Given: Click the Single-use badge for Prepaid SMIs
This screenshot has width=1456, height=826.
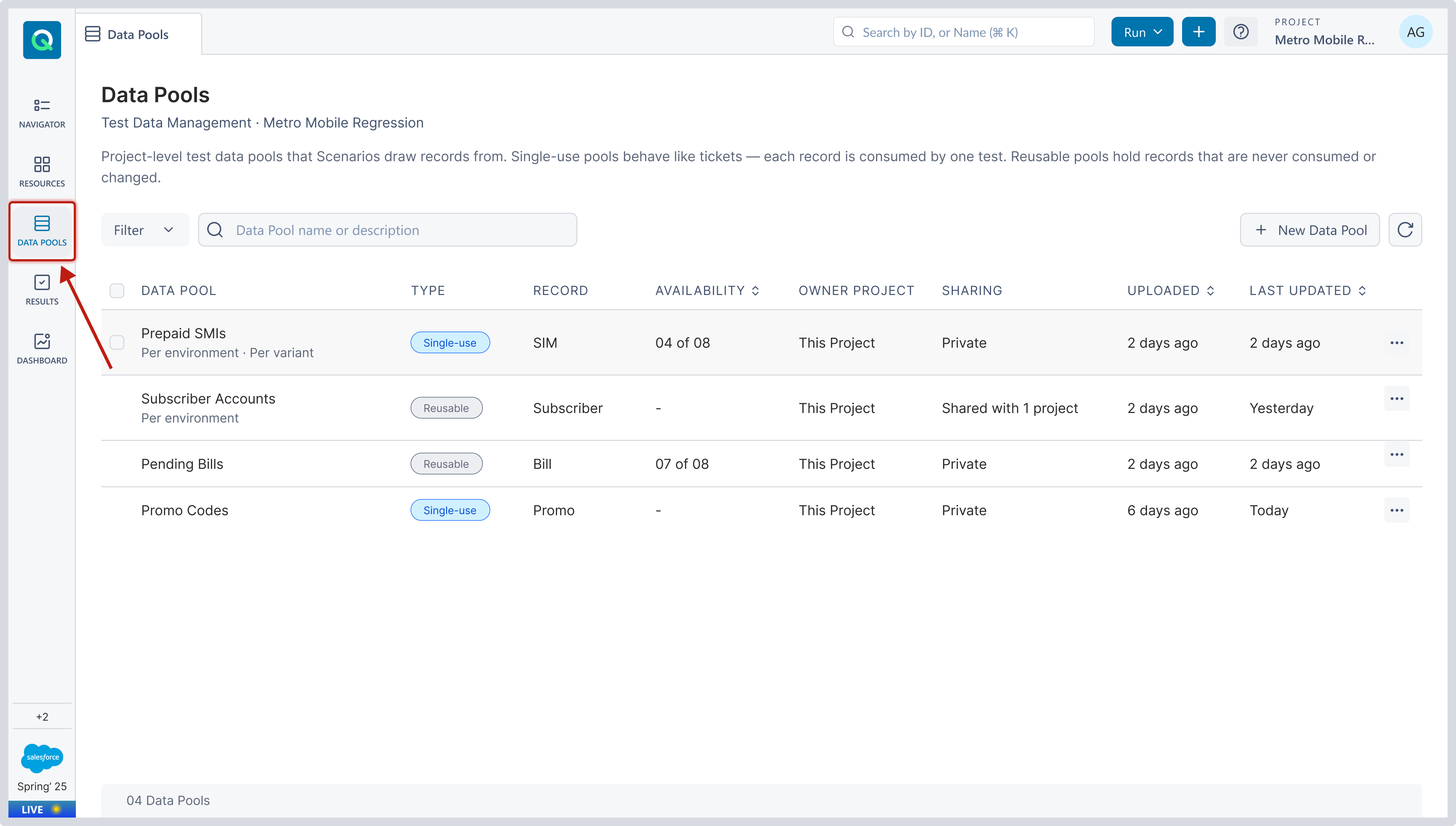Looking at the screenshot, I should (x=450, y=342).
